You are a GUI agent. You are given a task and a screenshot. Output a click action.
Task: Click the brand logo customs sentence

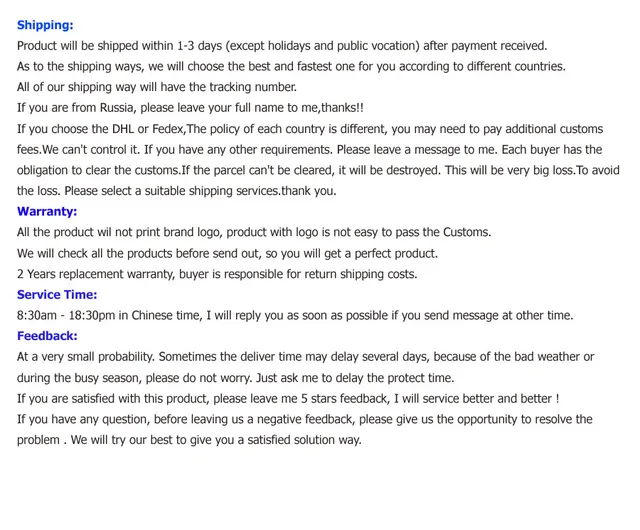(254, 232)
